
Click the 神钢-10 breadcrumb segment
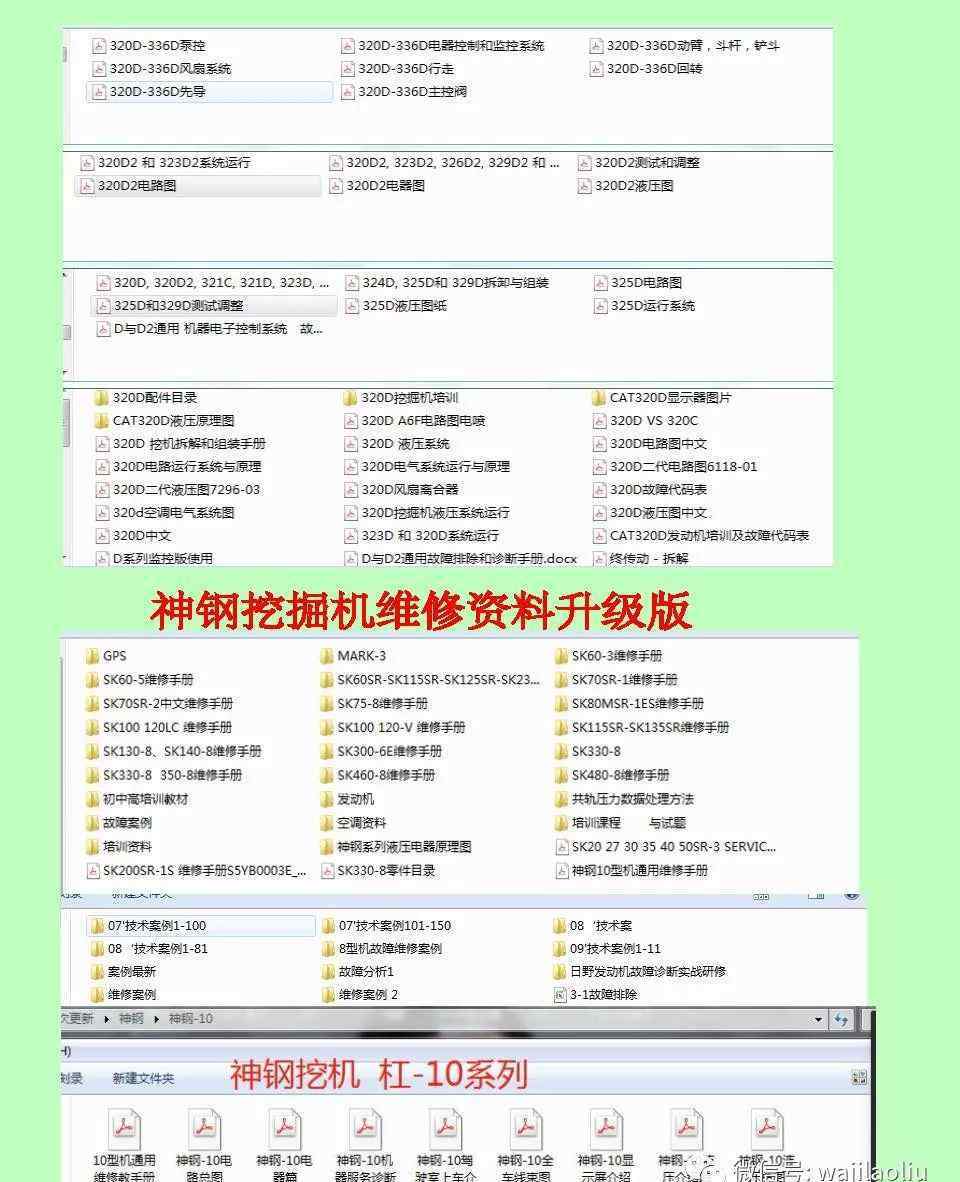point(191,1019)
